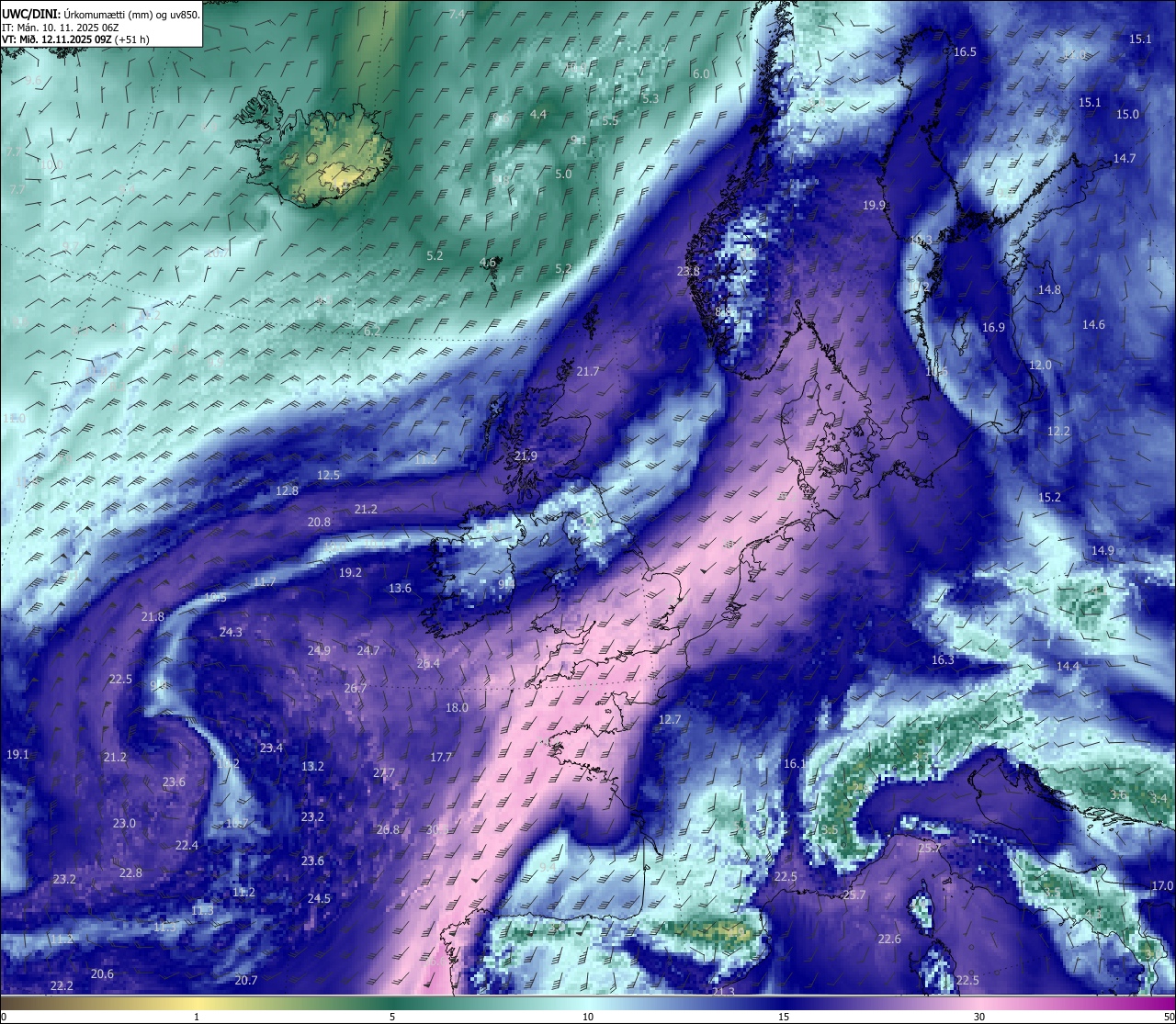Click the 22.6 value on the map

(889, 940)
